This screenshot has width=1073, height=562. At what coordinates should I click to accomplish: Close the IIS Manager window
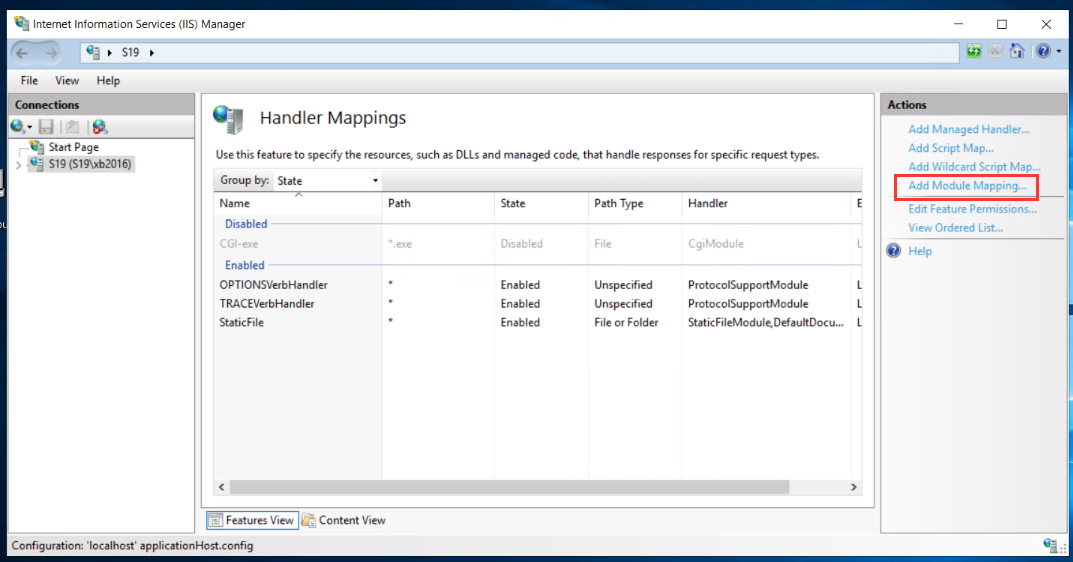click(x=1046, y=24)
